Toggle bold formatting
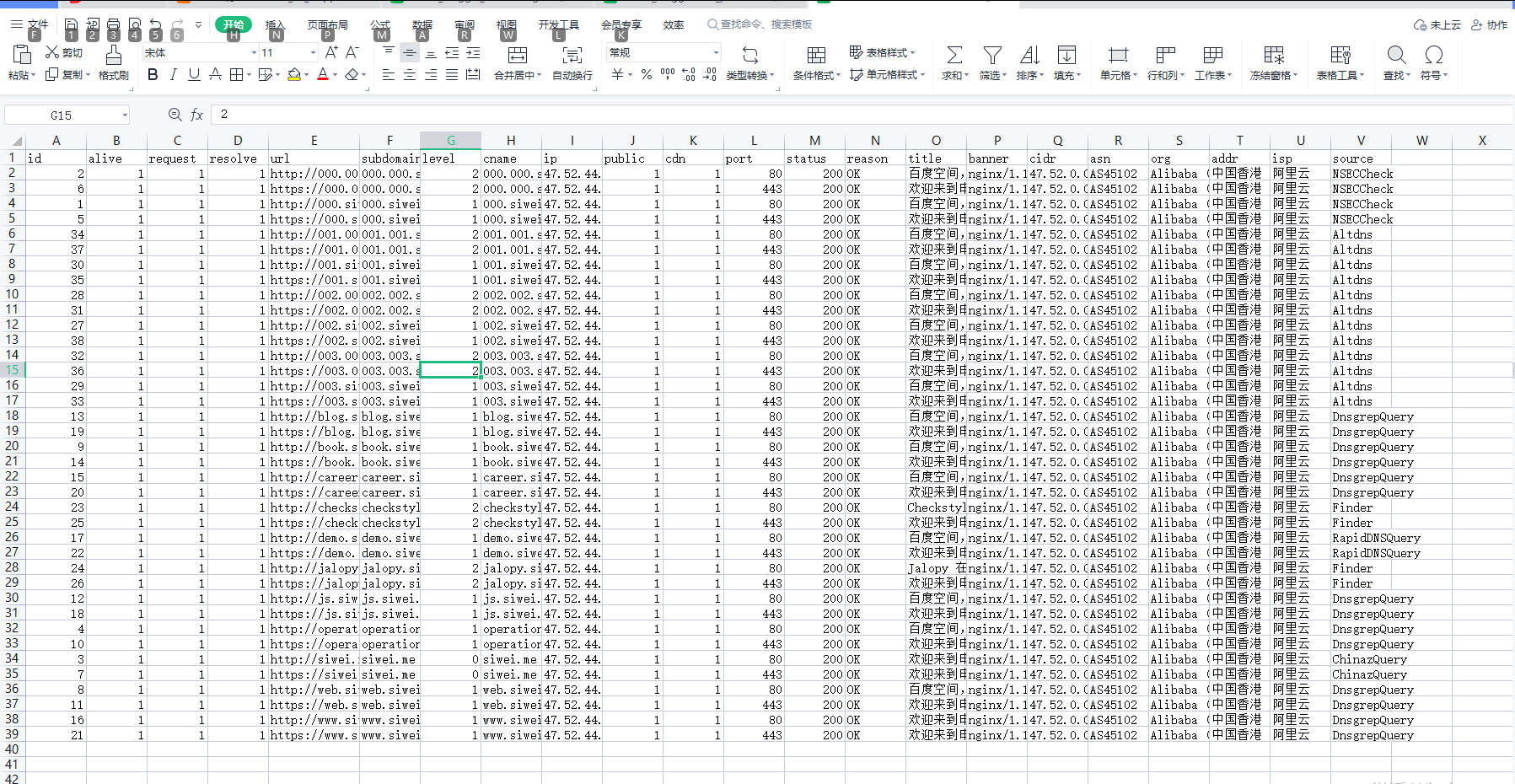This screenshot has width=1515, height=784. pos(153,75)
